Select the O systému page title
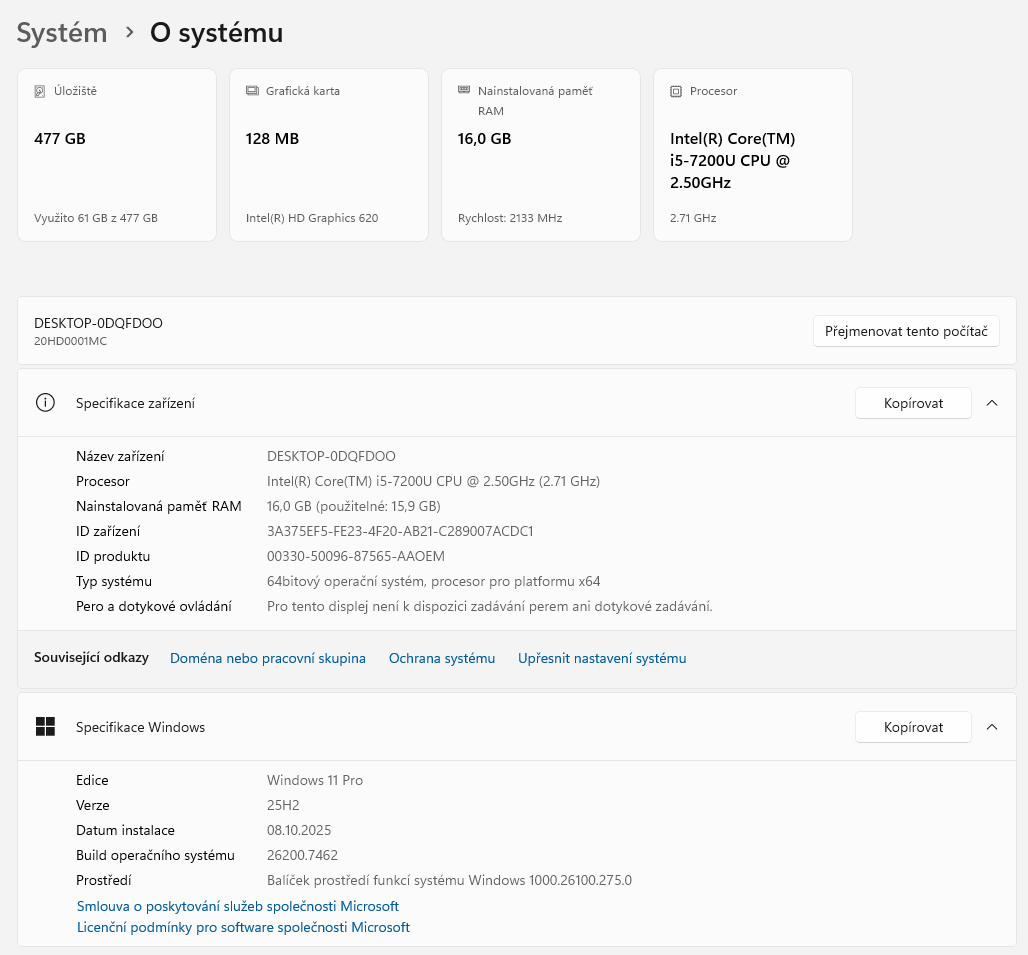Viewport: 1028px width, 955px height. pos(216,32)
